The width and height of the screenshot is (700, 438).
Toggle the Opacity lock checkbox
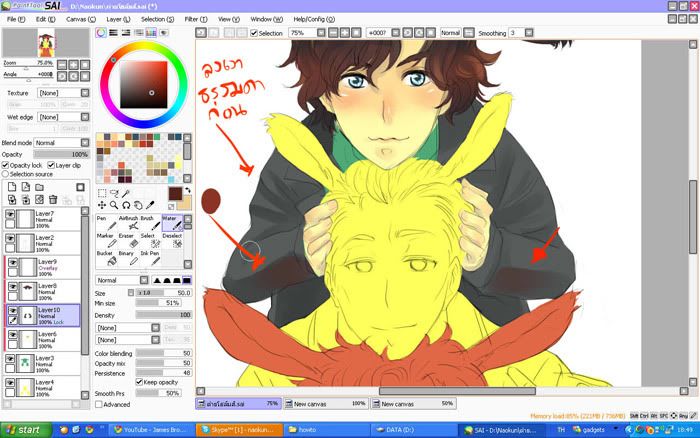[6, 165]
